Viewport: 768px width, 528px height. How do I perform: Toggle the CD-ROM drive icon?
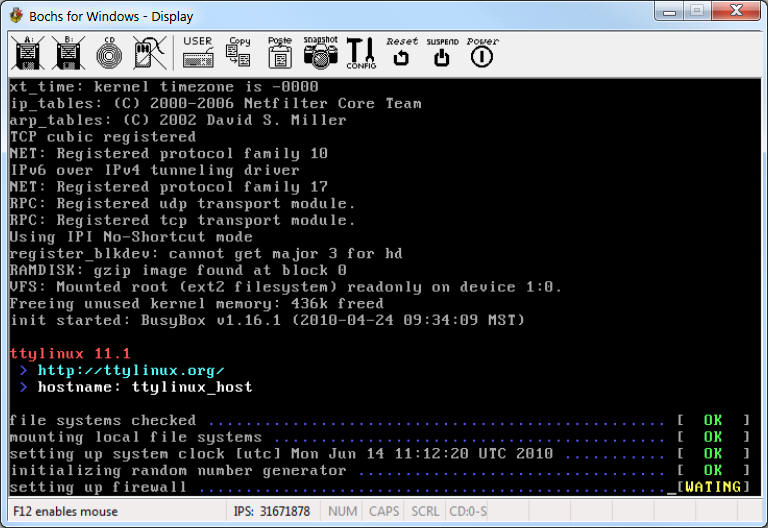[x=109, y=53]
